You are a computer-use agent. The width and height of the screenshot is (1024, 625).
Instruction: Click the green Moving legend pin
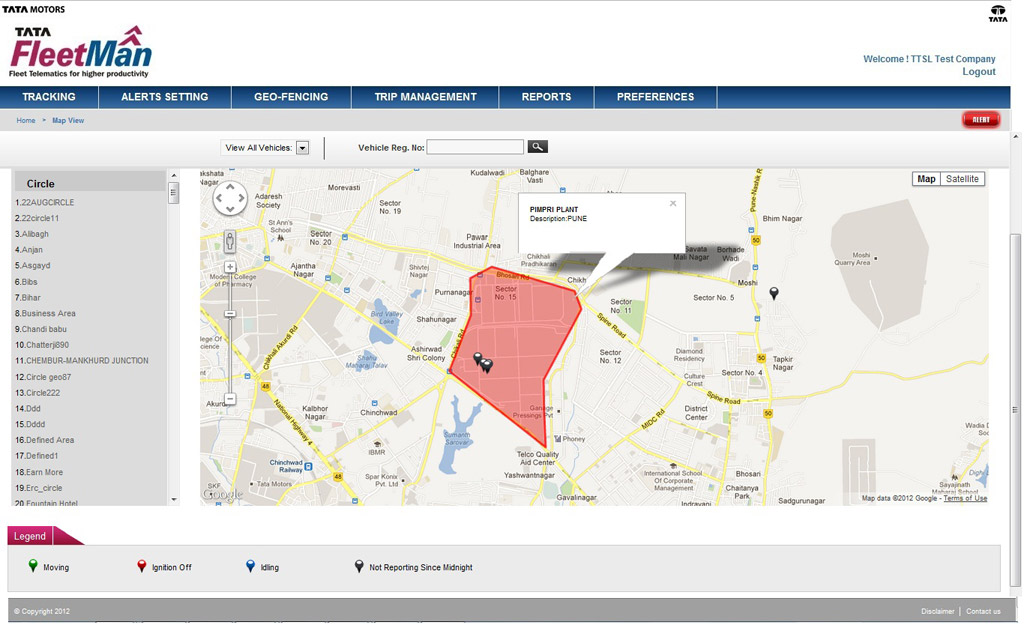click(x=33, y=566)
